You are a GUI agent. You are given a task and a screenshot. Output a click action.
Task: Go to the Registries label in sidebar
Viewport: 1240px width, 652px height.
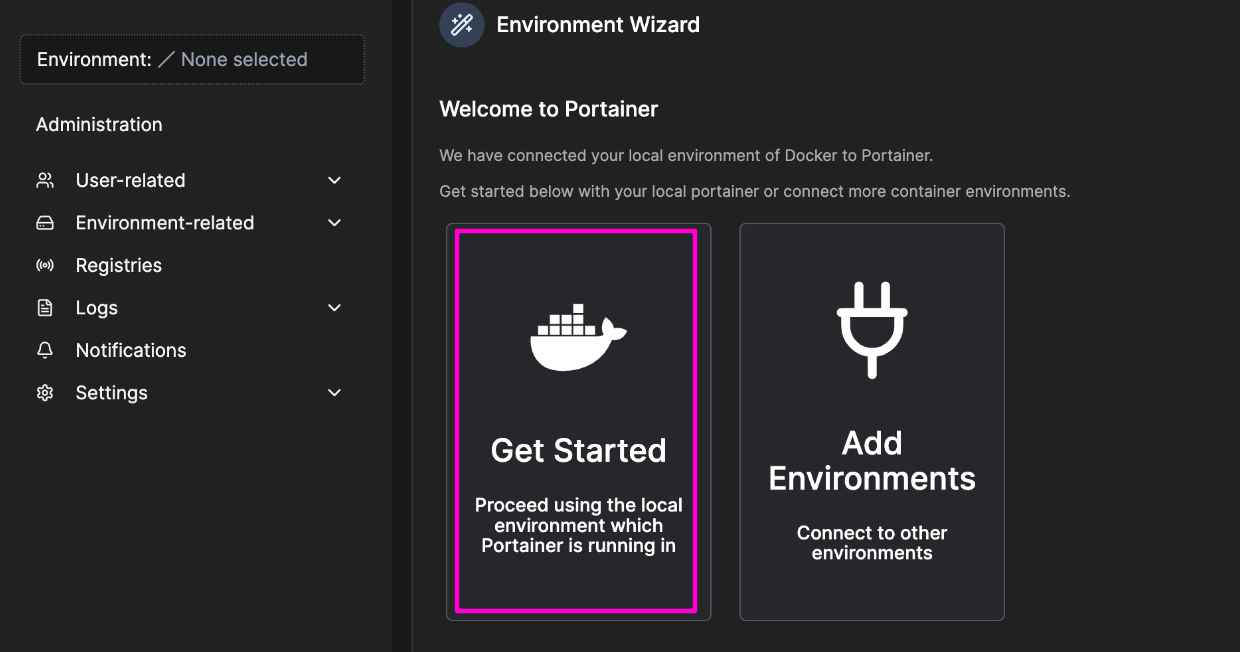119,266
